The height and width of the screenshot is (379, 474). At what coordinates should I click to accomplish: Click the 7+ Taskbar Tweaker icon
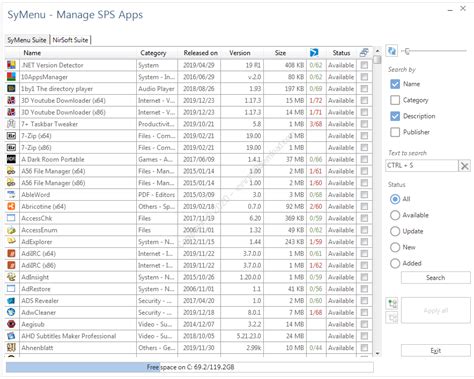(x=11, y=124)
